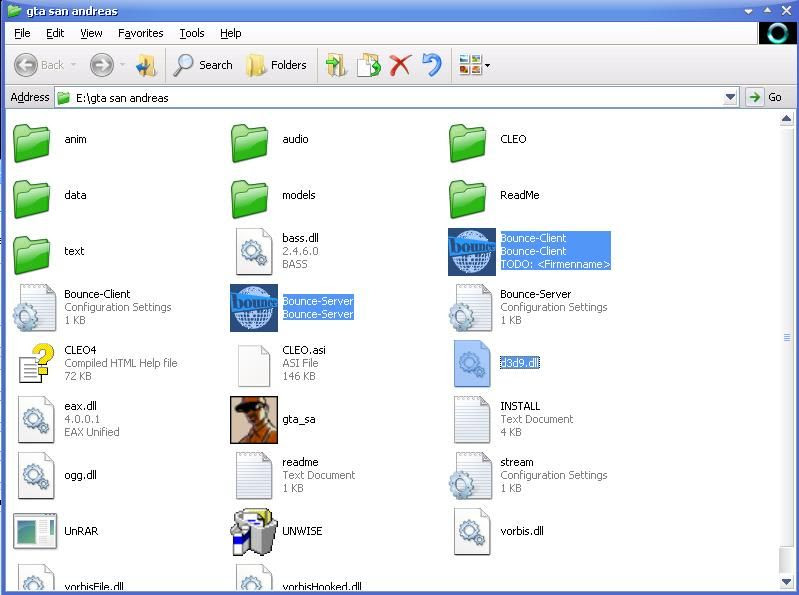Screen dimensions: 799x595
Task: Select the Bounce-Server application icon
Action: [x=254, y=308]
